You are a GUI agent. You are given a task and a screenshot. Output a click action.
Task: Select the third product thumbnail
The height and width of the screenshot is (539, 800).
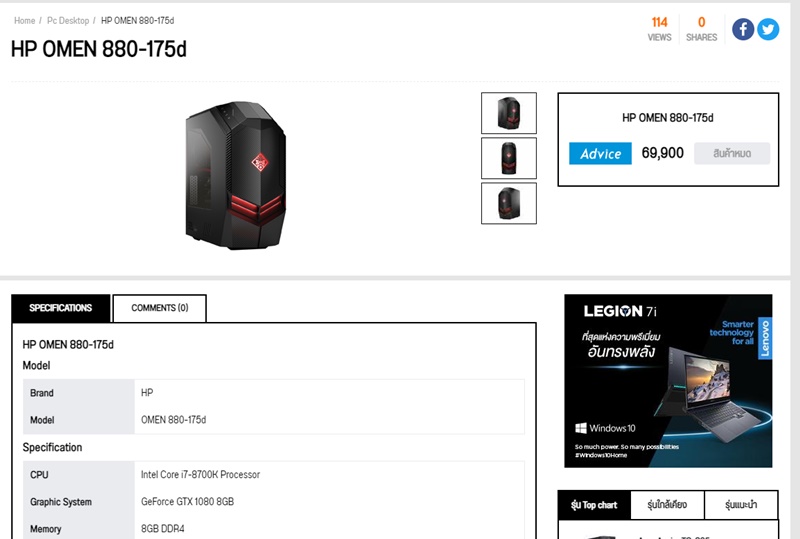coord(509,203)
